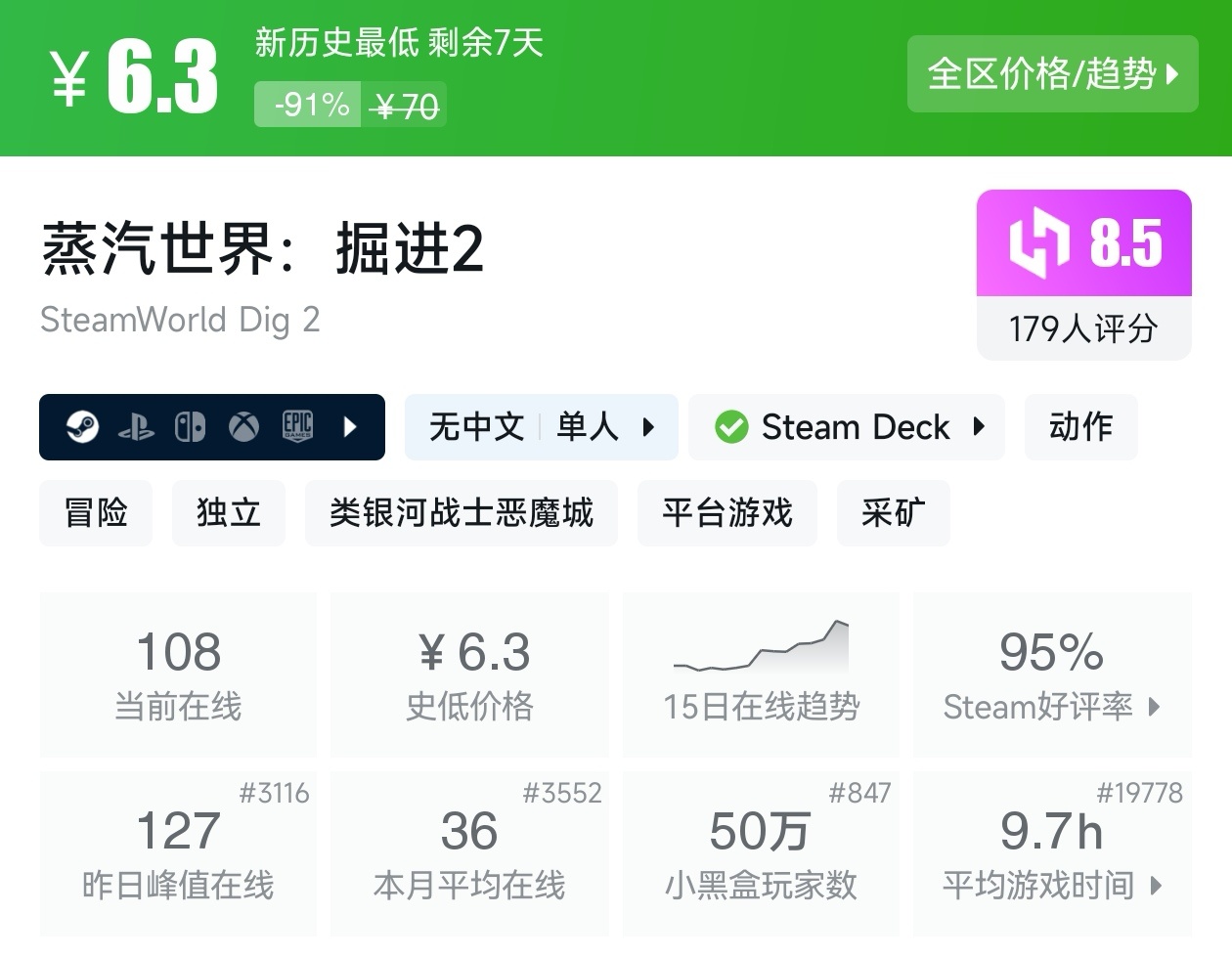Screen dimensions: 1232x958
Task: Open the 类银河战士恶魔城 tag
Action: click(x=461, y=512)
